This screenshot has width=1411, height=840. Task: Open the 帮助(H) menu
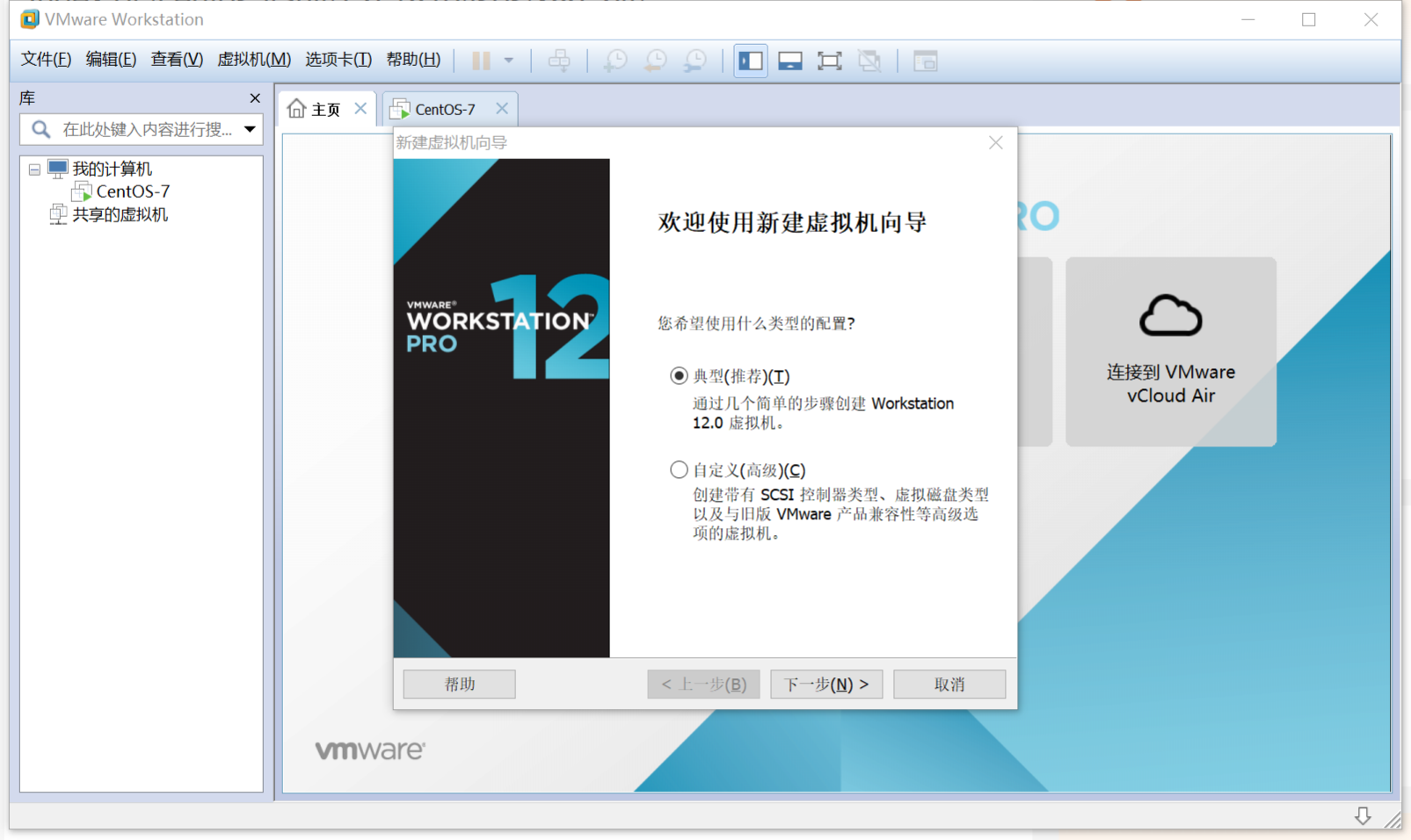[x=413, y=59]
